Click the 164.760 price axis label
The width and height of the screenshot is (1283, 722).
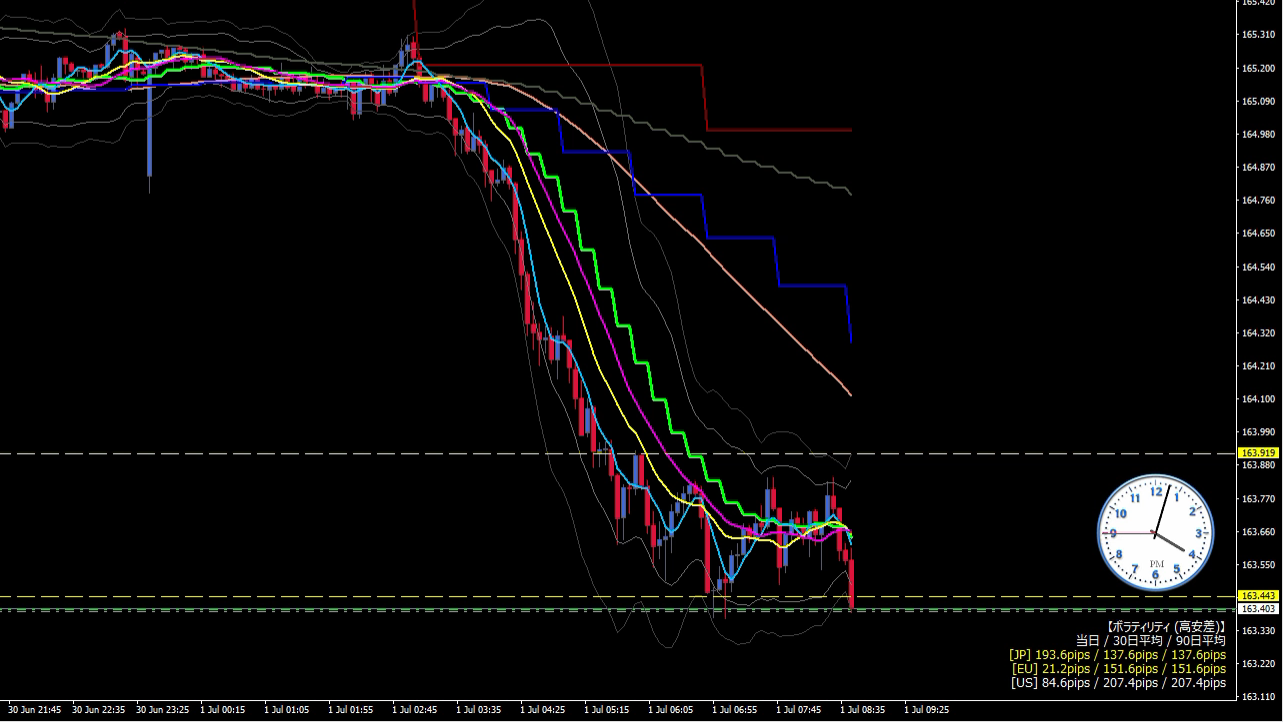tap(1258, 200)
